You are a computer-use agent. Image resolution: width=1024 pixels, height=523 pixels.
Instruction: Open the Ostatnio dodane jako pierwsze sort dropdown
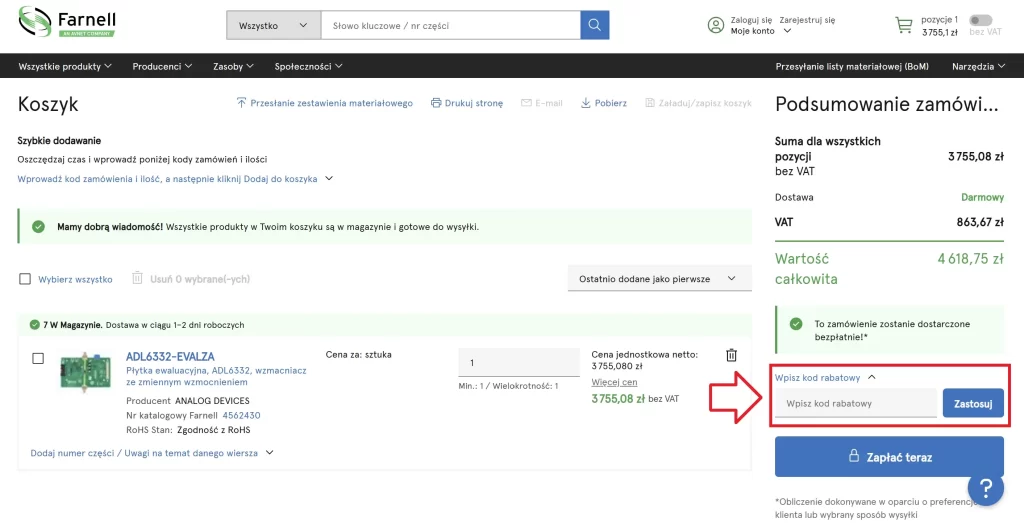[x=660, y=279]
